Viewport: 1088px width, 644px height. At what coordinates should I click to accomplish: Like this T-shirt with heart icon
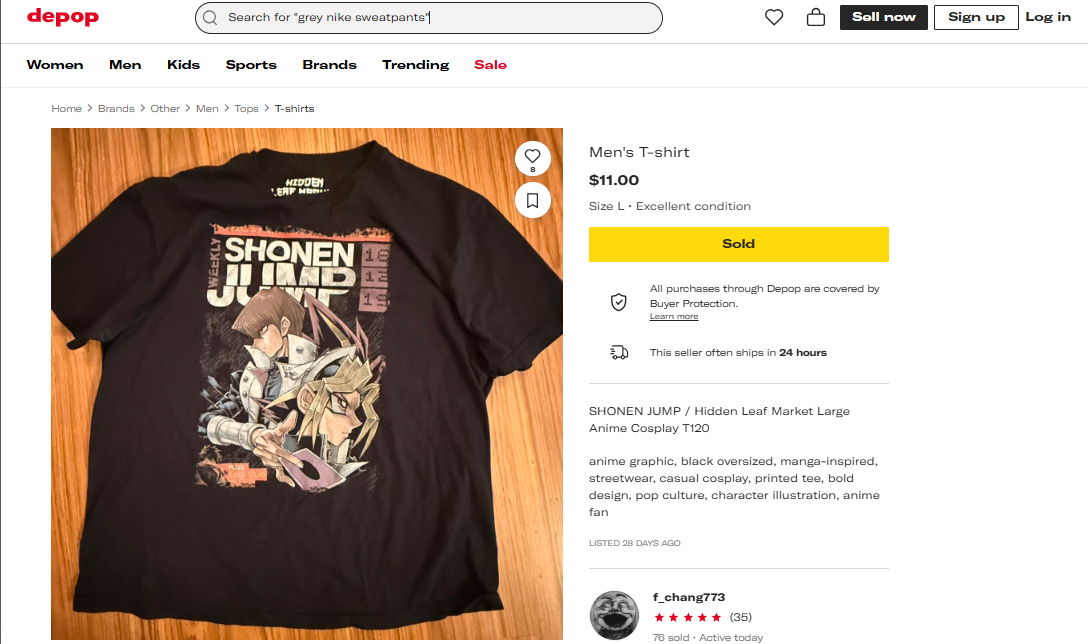[532, 156]
